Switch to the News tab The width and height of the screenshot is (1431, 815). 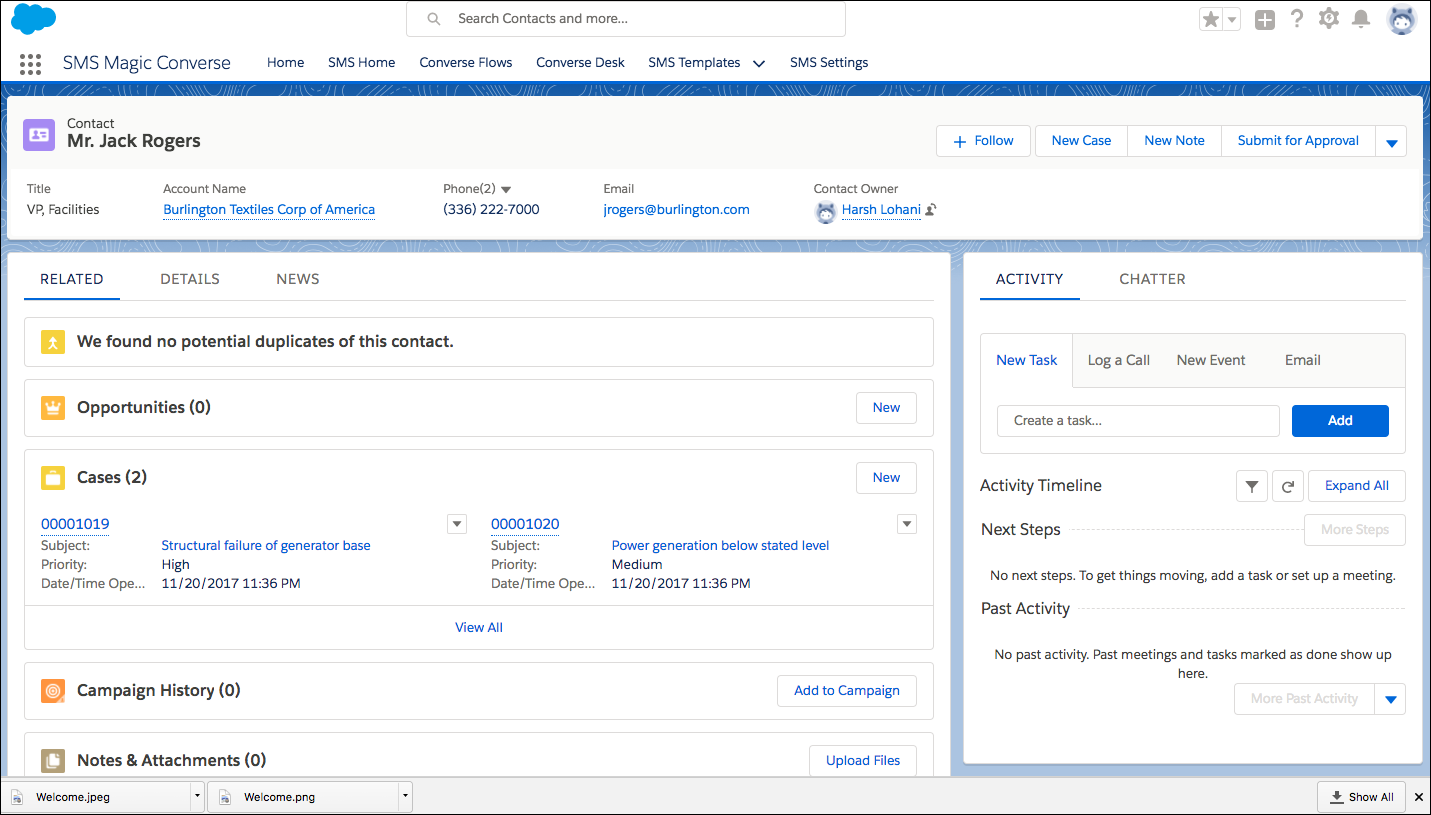point(298,279)
